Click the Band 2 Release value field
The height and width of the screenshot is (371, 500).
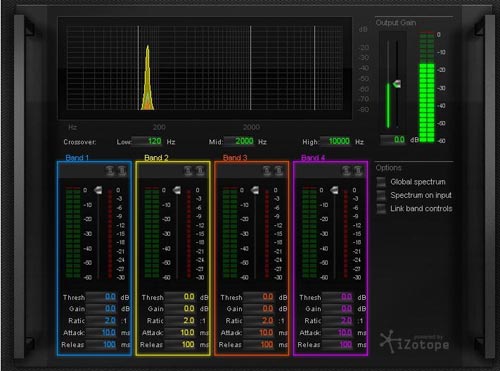point(180,345)
